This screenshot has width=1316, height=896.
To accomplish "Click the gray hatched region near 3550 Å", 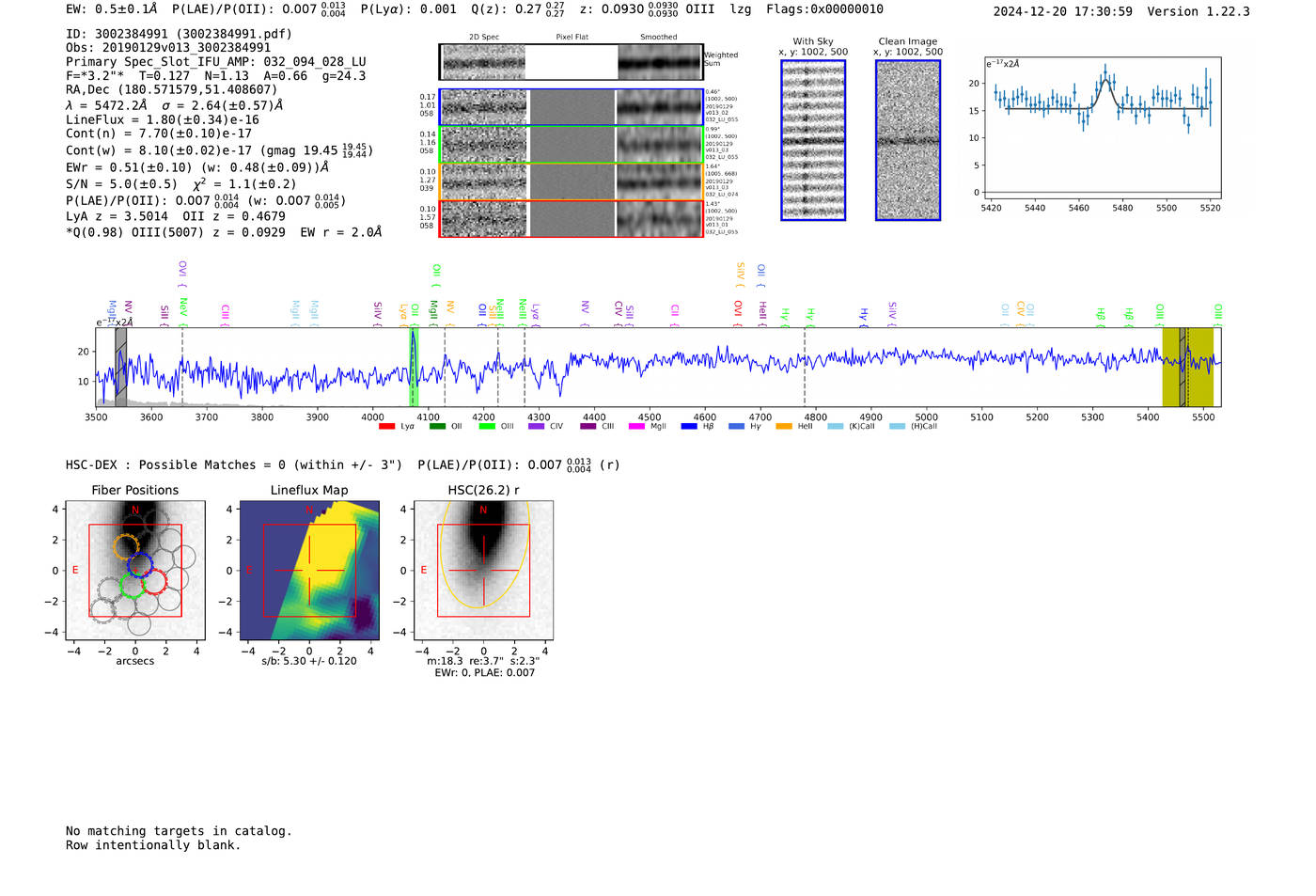I will pos(120,367).
